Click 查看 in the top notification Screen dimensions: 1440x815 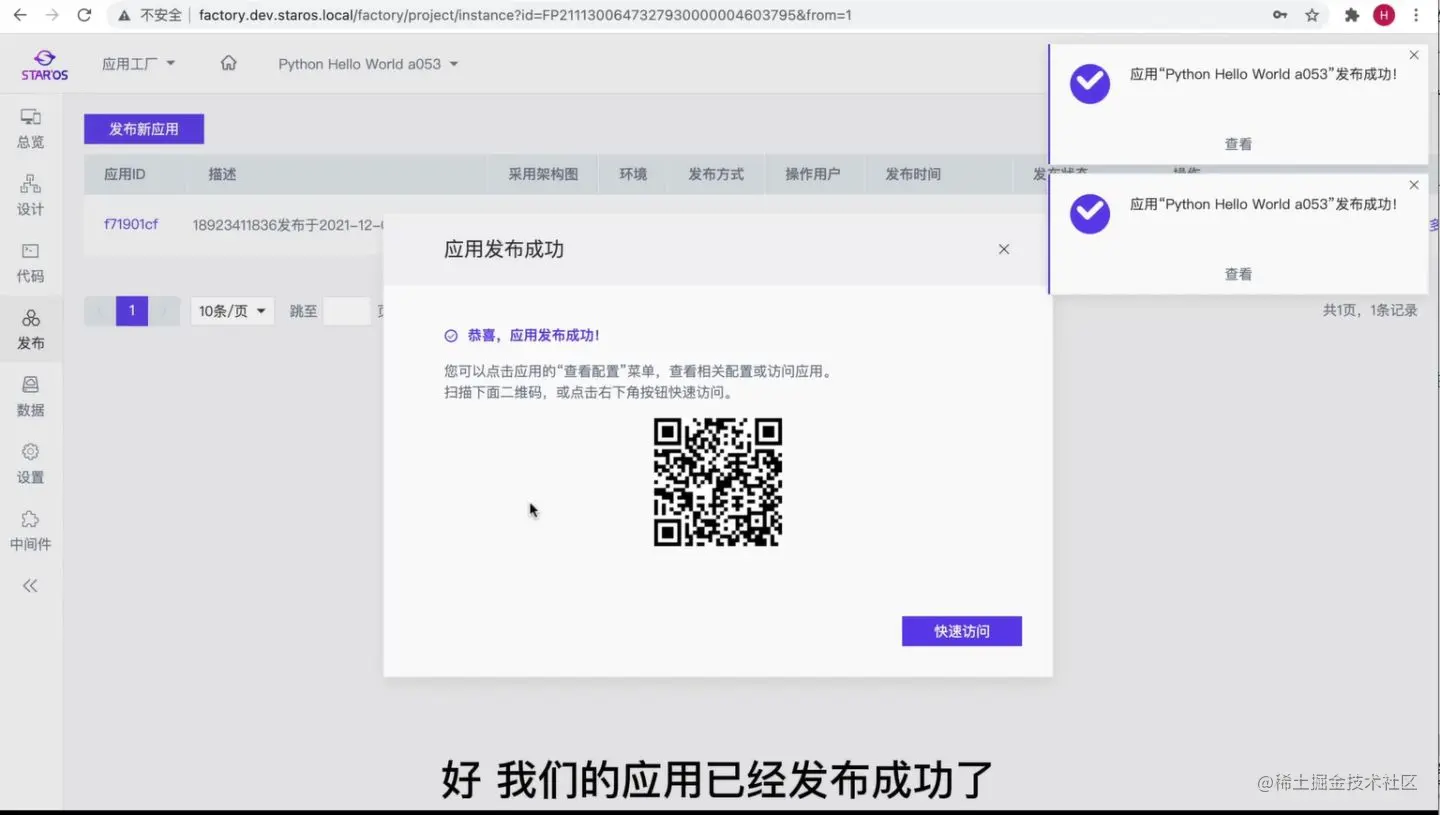tap(1238, 144)
